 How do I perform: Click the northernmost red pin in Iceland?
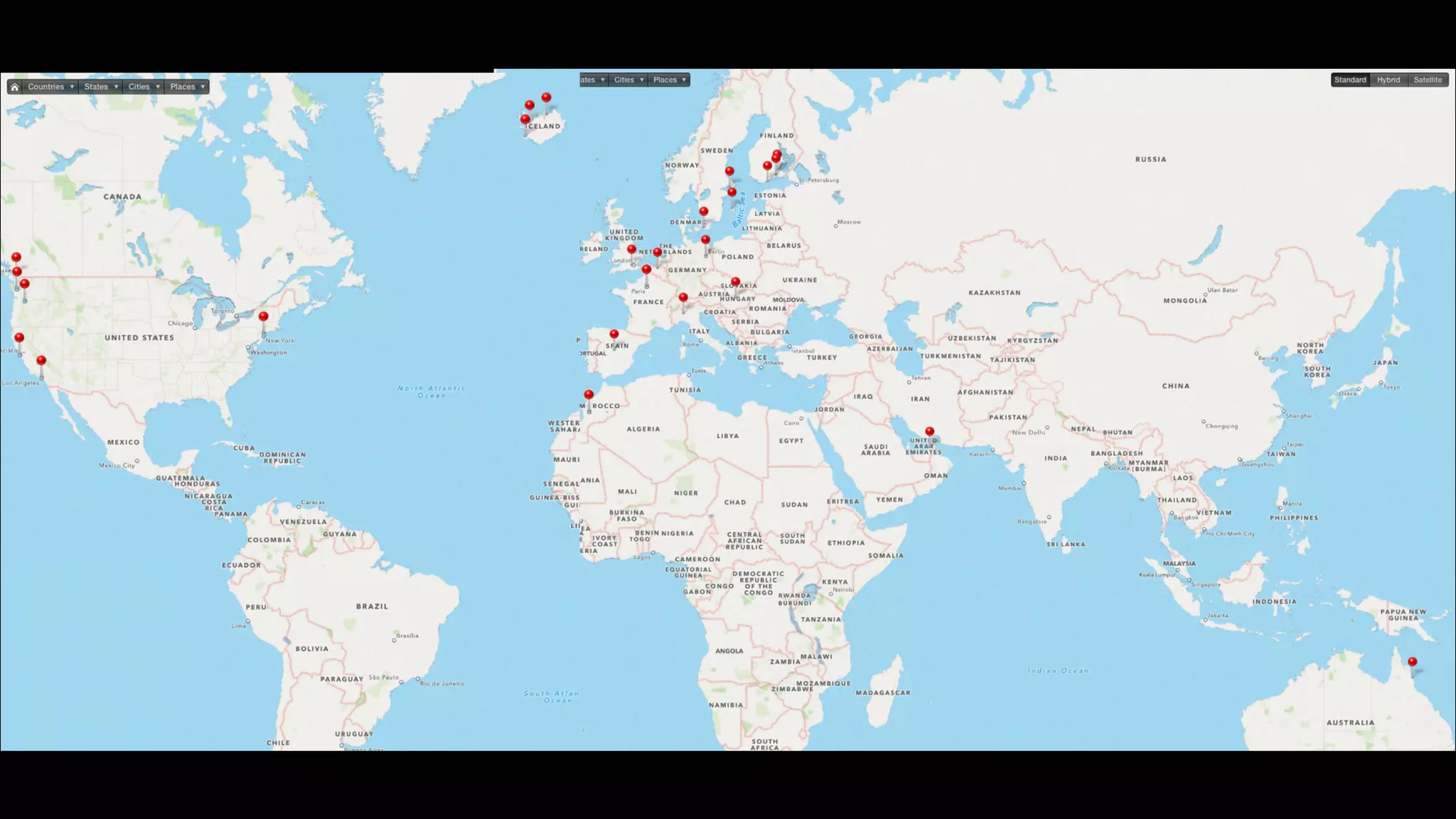[x=546, y=97]
